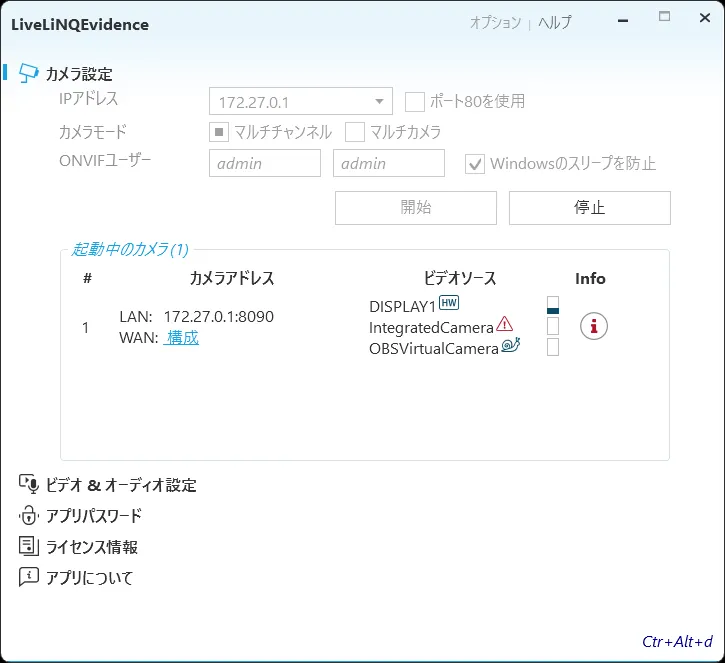Open the オプション menu
Viewport: 725px width, 663px height.
(x=495, y=22)
